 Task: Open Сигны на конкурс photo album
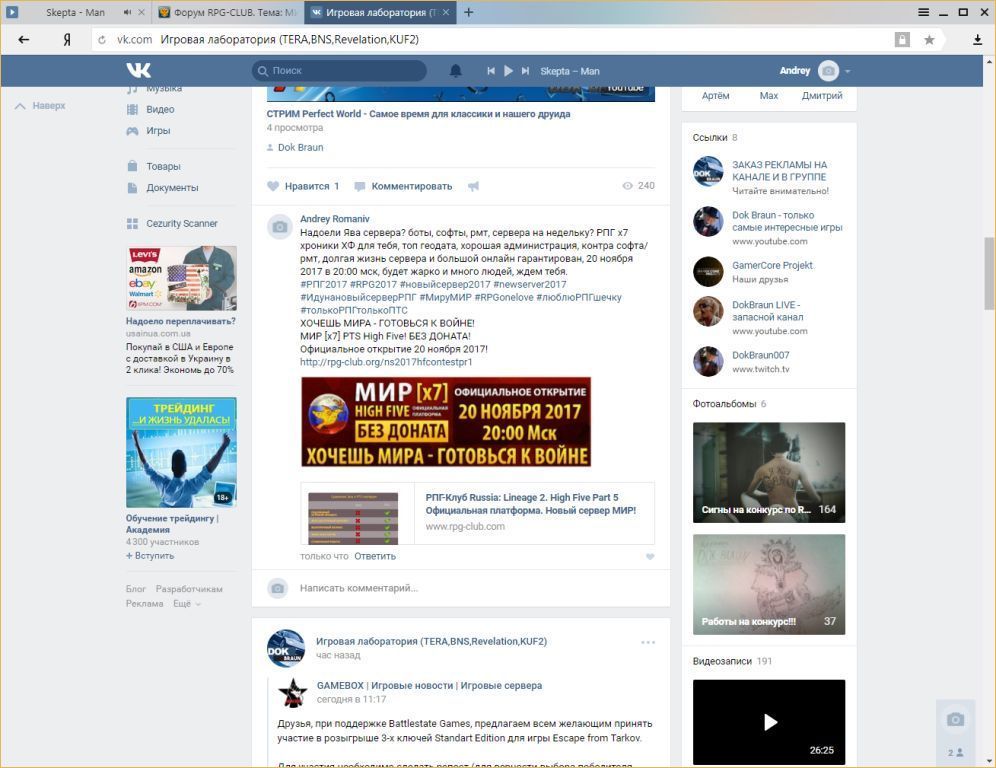769,473
